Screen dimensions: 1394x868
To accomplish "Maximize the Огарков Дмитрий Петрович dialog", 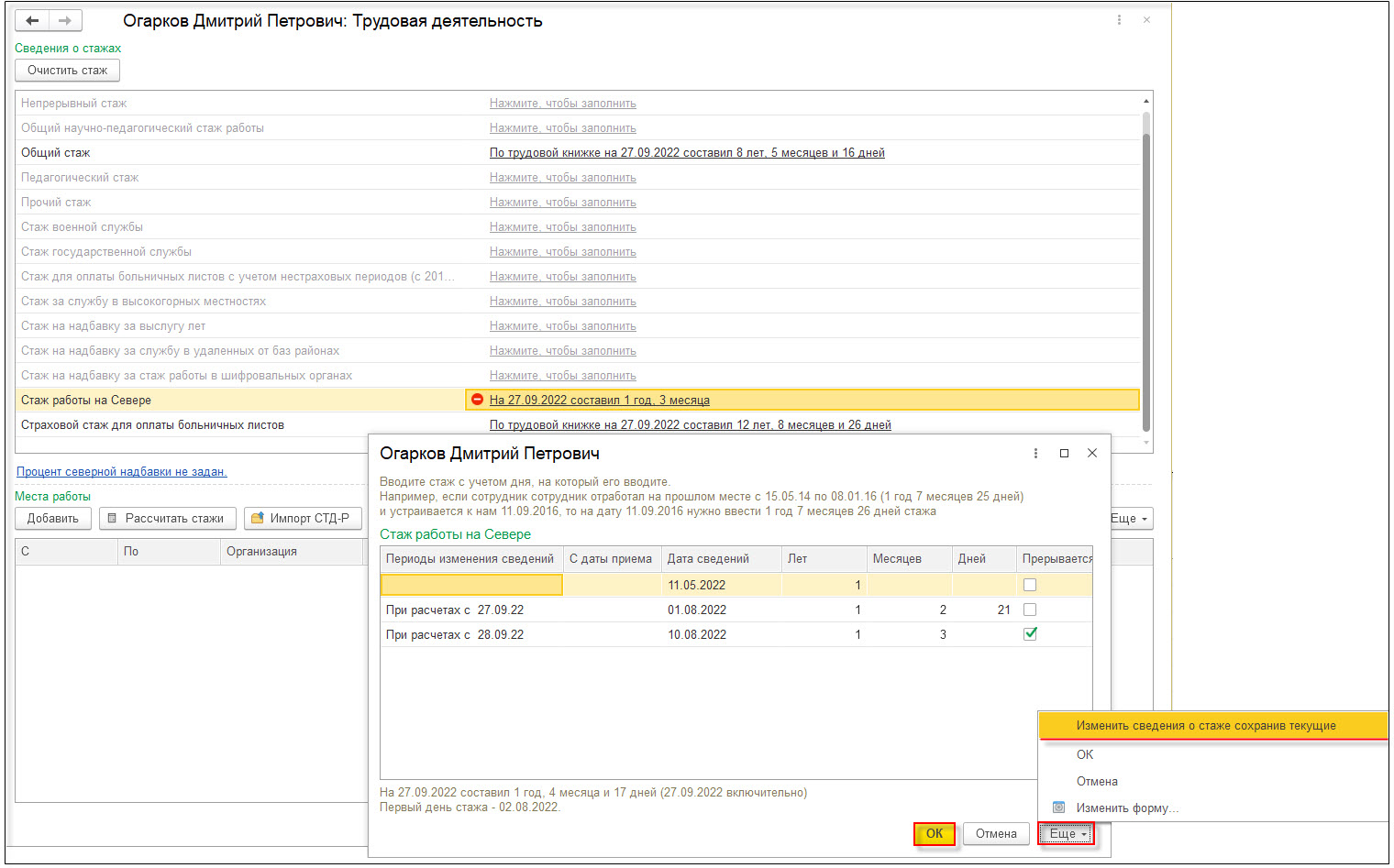I will [1064, 453].
